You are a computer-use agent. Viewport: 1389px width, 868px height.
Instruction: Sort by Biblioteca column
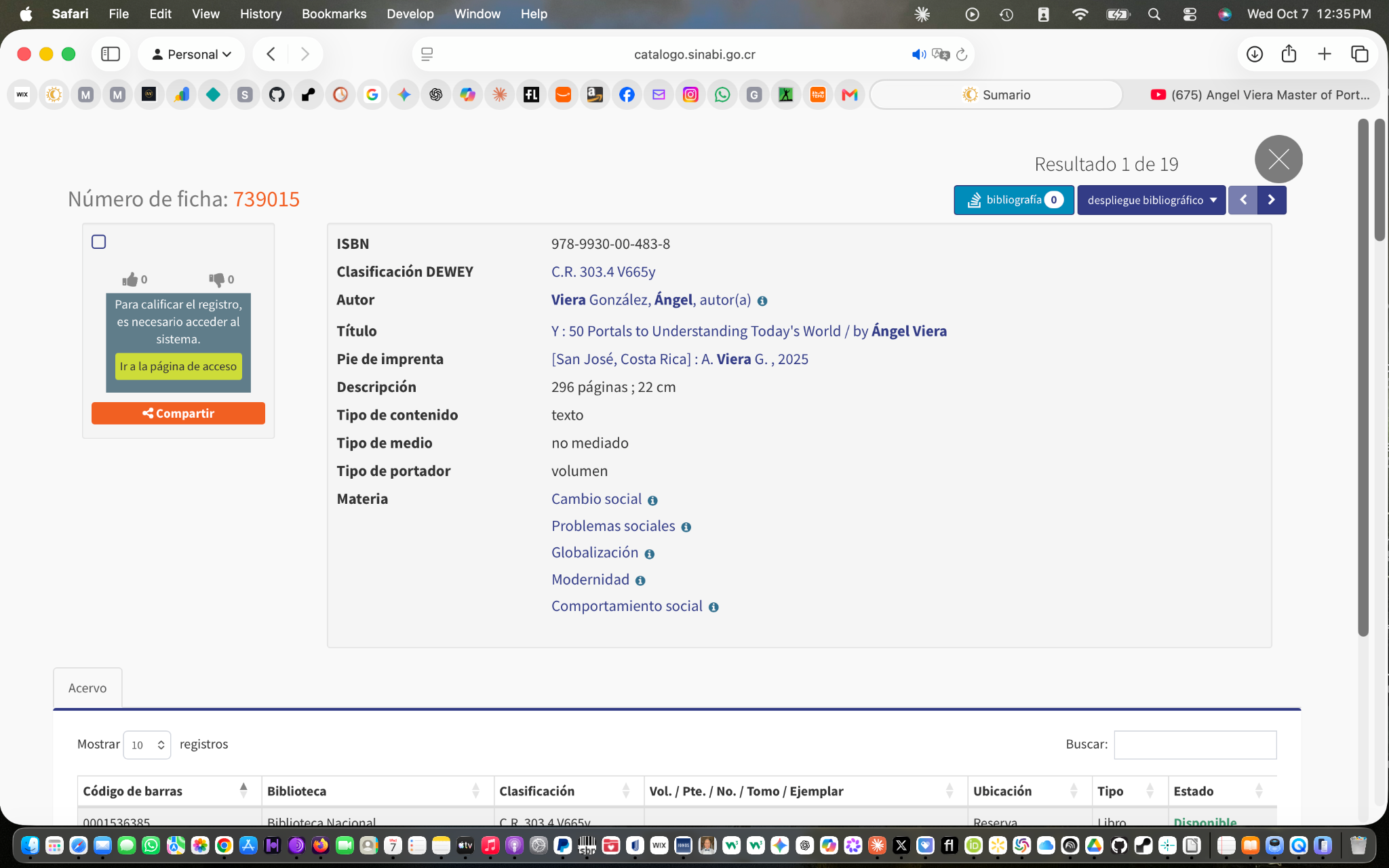[x=377, y=791]
